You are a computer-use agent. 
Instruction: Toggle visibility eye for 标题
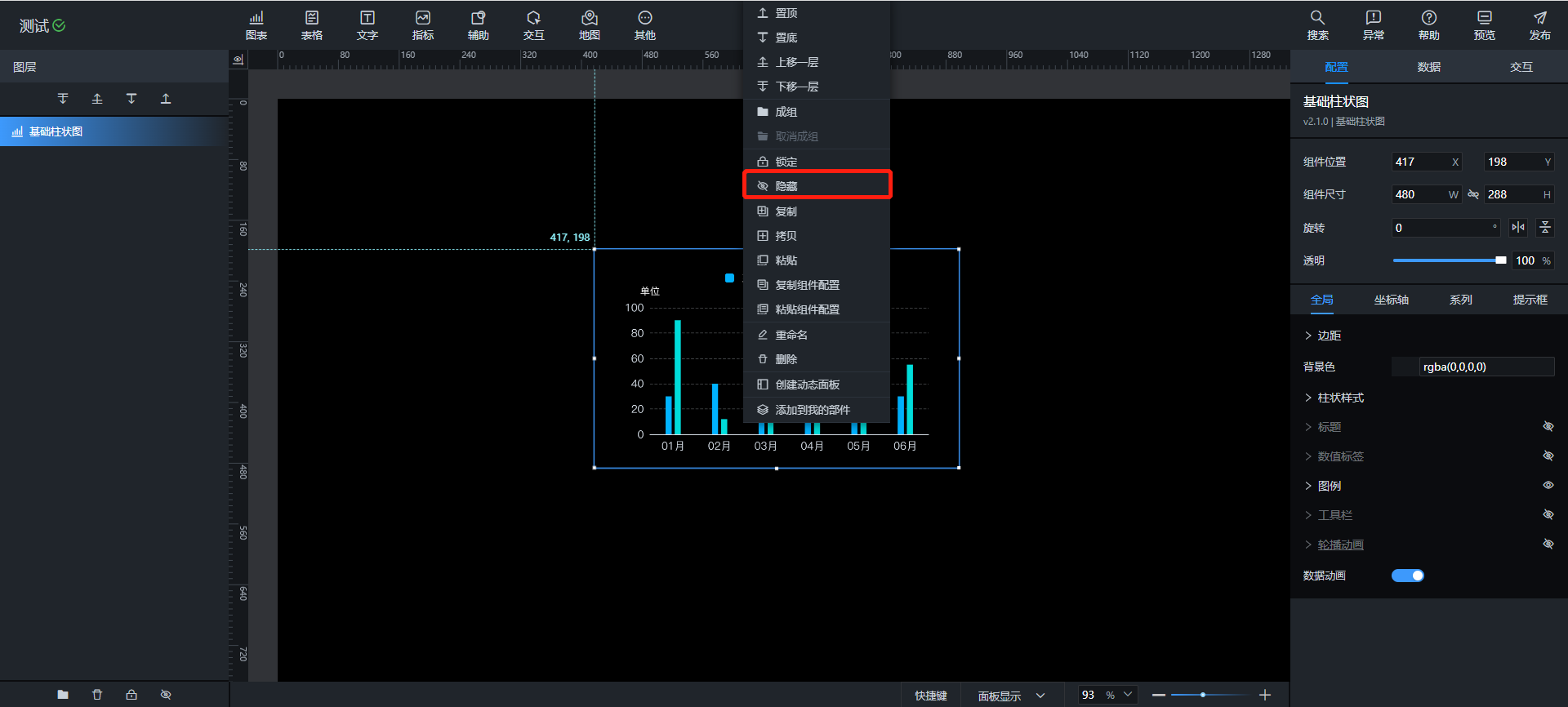point(1548,427)
